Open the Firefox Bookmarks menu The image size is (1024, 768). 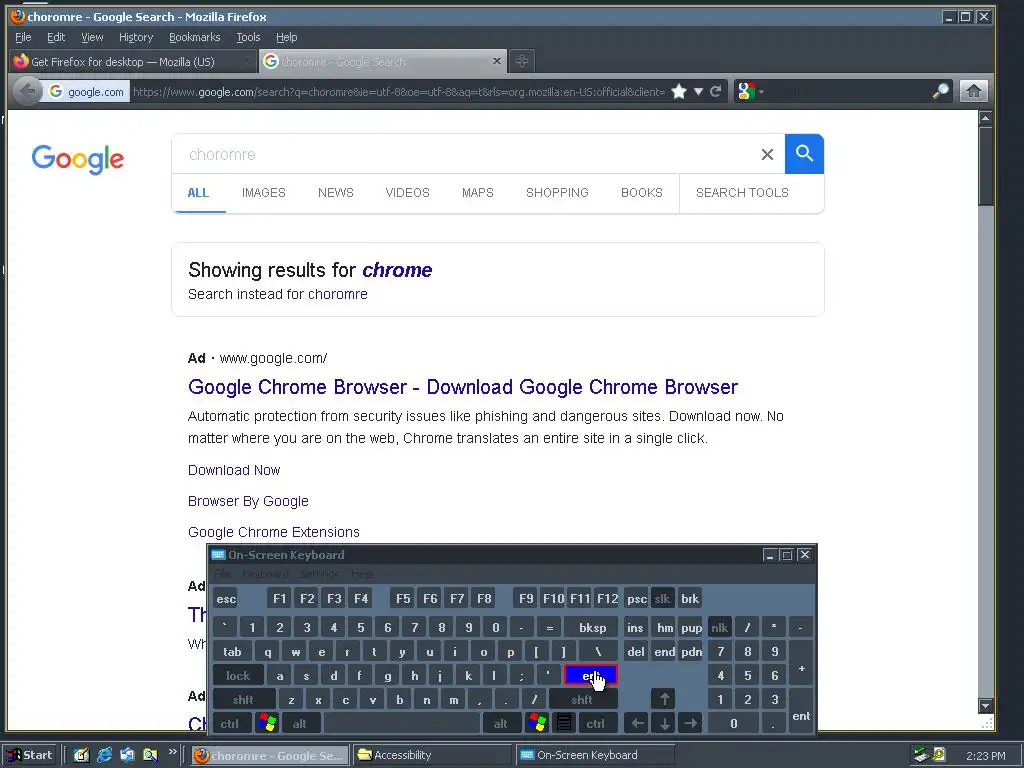pyautogui.click(x=195, y=37)
